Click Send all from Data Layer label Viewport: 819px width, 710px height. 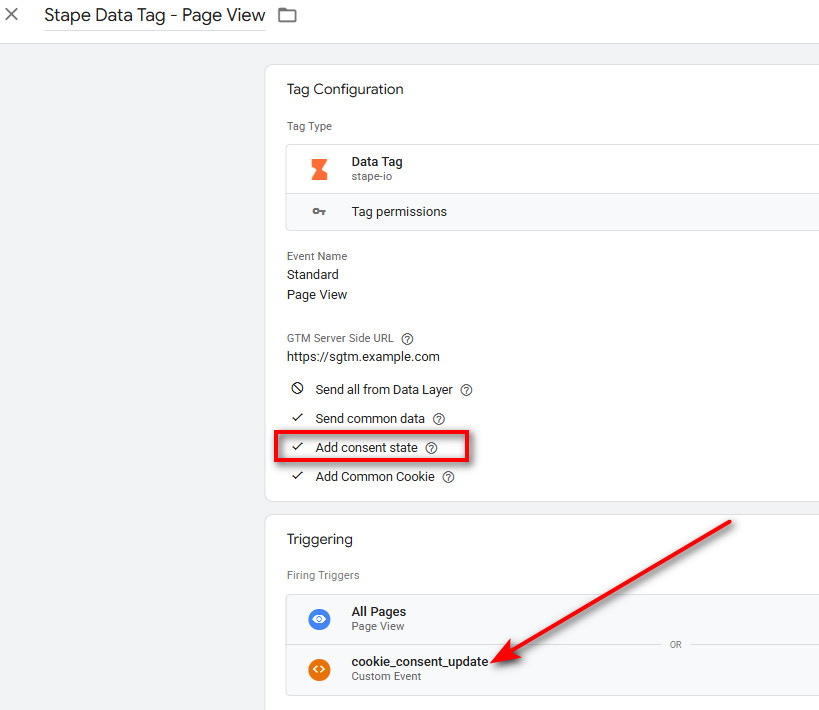pyautogui.click(x=384, y=390)
